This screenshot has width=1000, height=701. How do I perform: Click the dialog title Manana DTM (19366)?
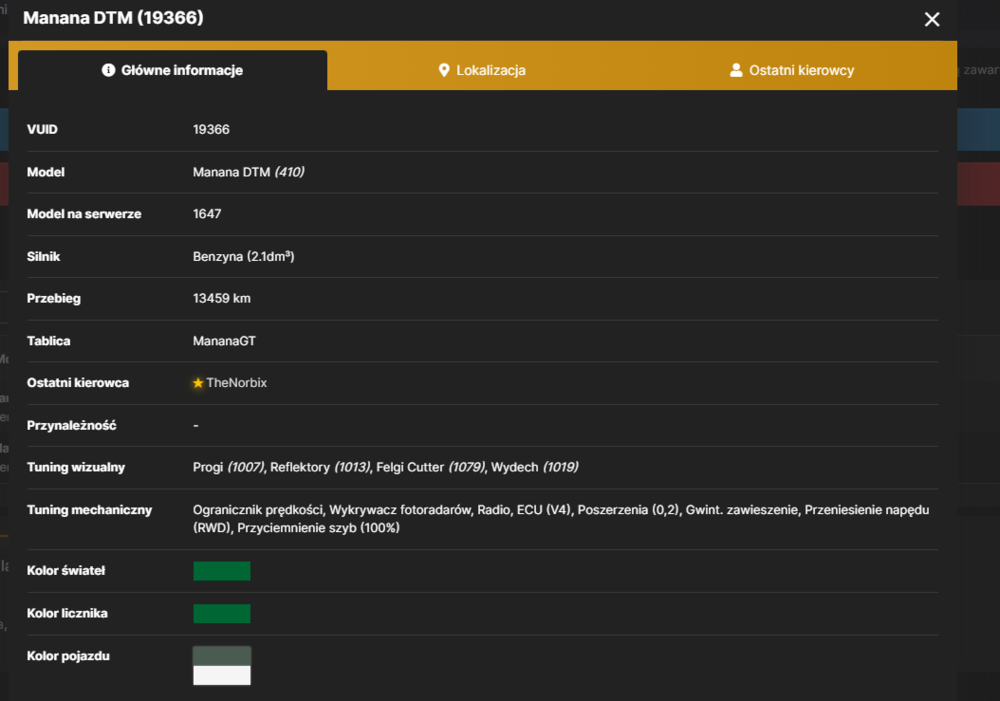[x=114, y=18]
